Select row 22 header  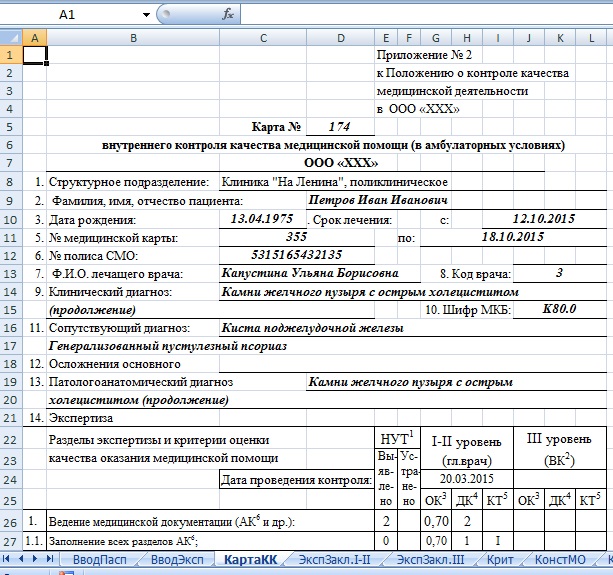click(x=11, y=440)
